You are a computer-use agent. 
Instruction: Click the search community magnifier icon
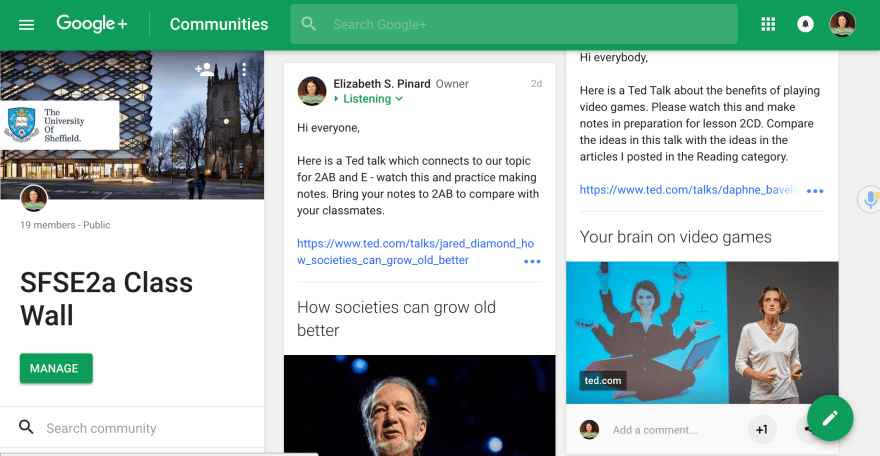(x=26, y=428)
